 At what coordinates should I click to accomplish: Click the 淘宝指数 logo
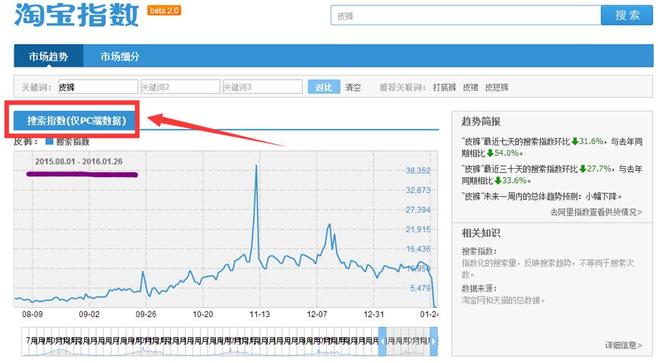(76, 14)
